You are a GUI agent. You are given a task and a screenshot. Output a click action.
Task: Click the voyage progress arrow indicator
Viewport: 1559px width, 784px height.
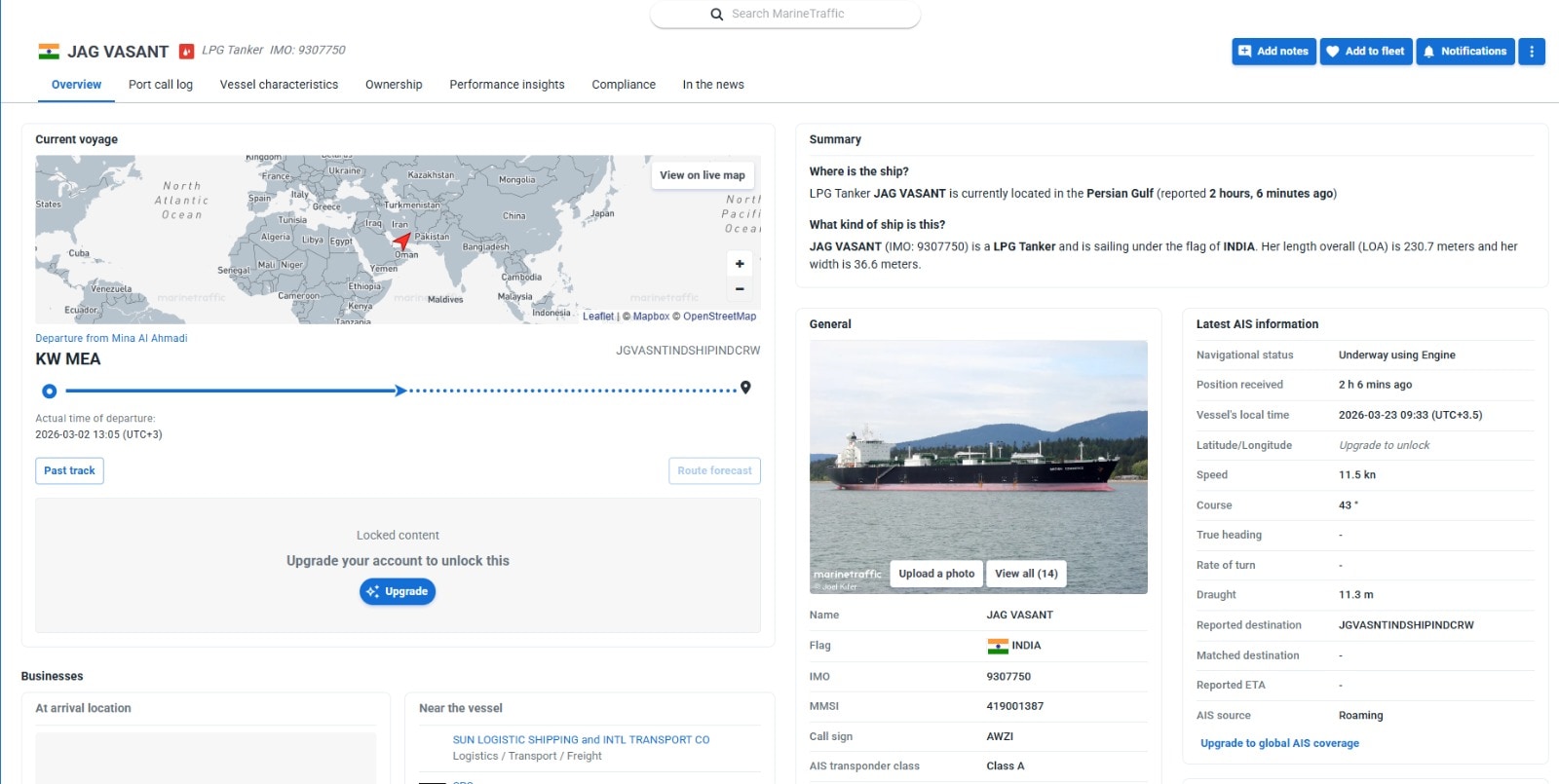pos(399,391)
